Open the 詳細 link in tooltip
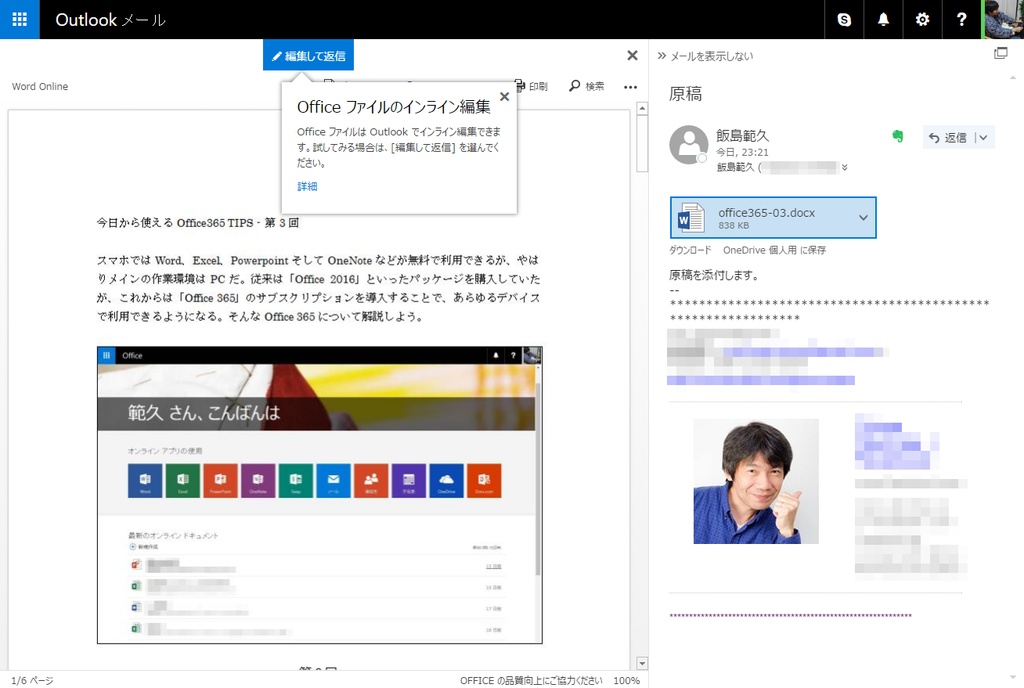This screenshot has height=688, width=1024. pos(307,186)
